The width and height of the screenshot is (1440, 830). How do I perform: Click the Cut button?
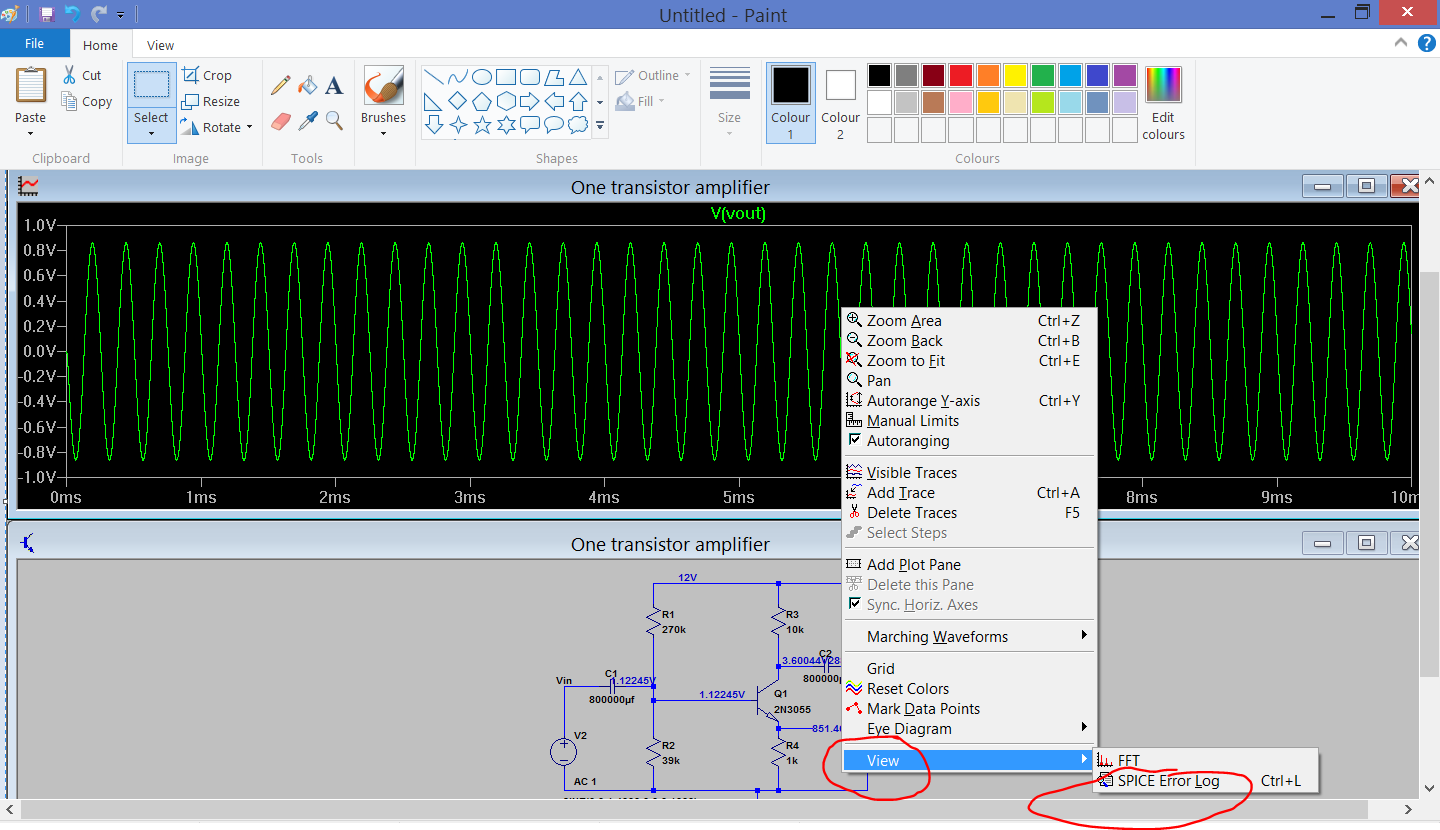82,75
